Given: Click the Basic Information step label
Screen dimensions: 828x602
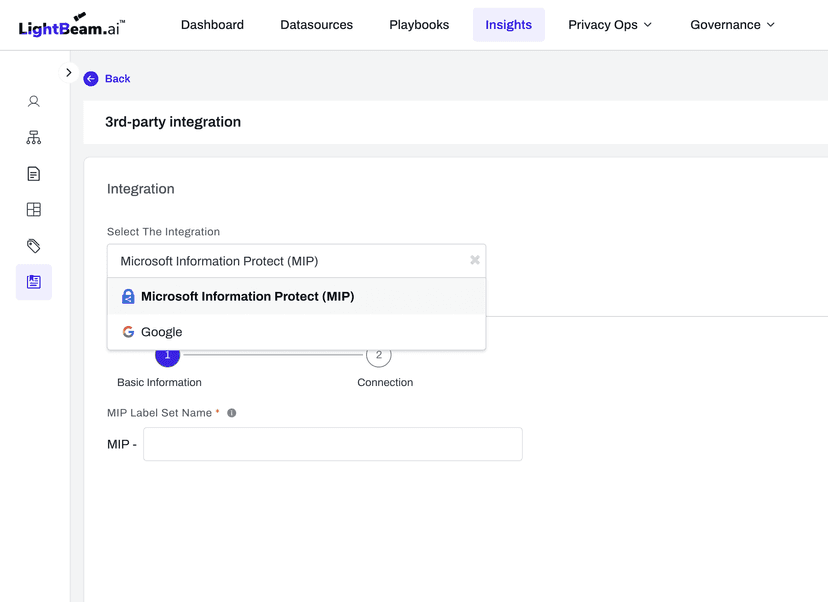Looking at the screenshot, I should click(x=159, y=382).
